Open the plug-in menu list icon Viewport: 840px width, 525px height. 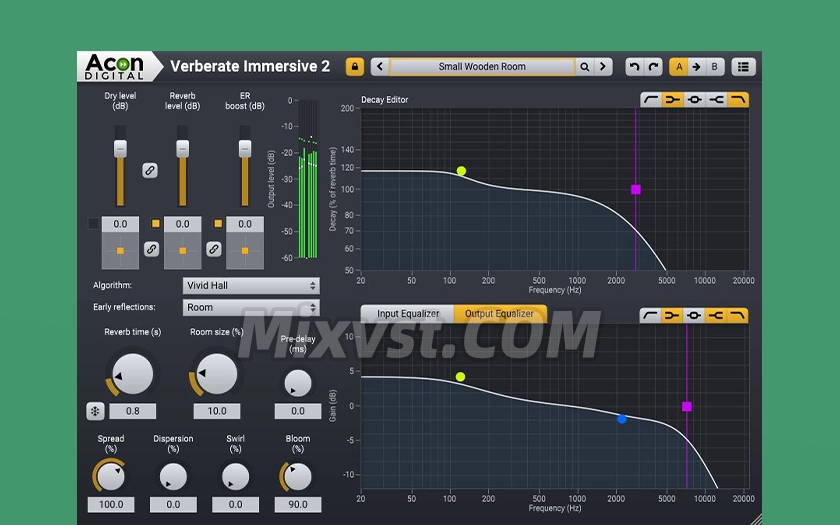tap(743, 67)
